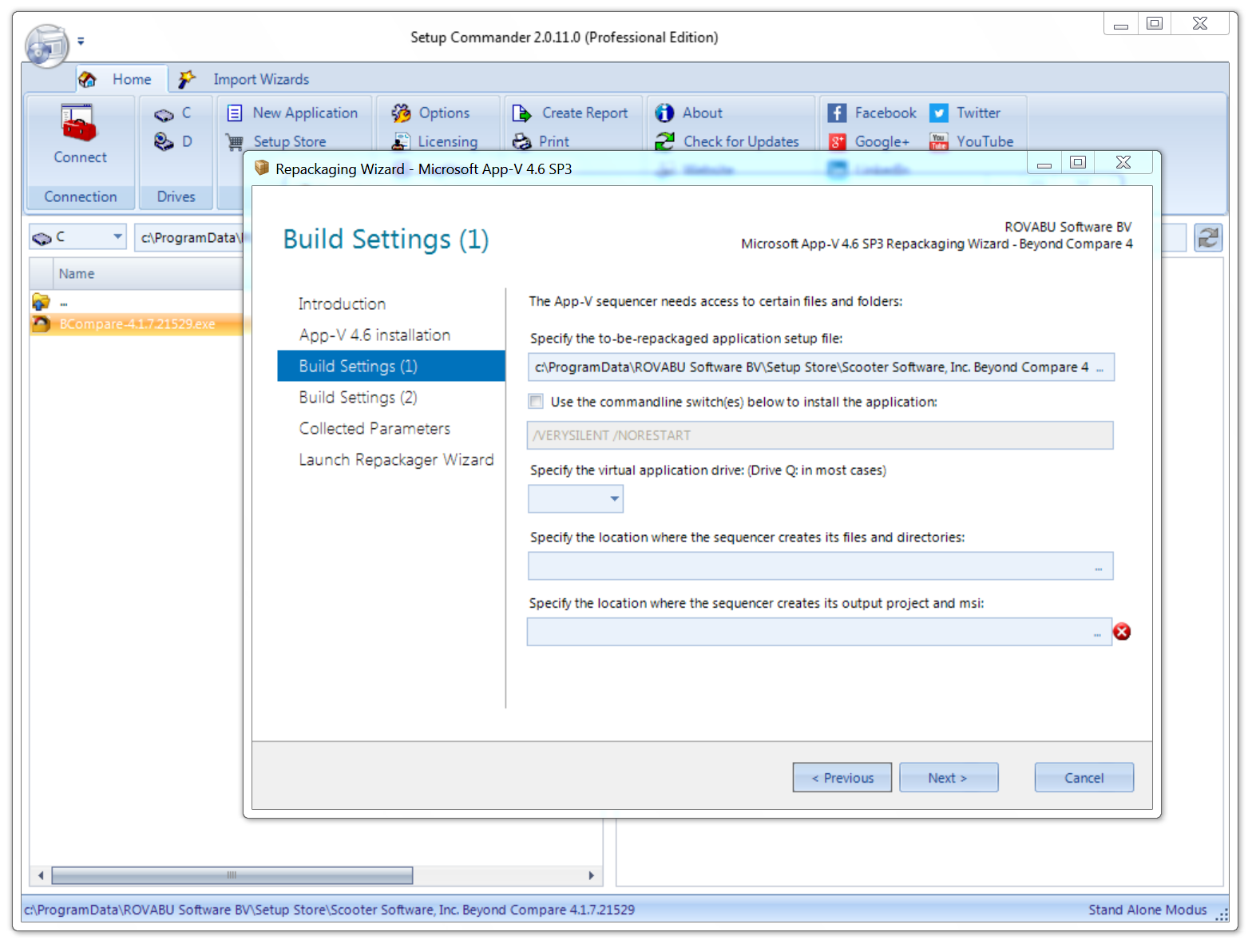The image size is (1252, 952).
Task: Click the horizontal scrollbar thumb in file list
Action: tap(232, 875)
